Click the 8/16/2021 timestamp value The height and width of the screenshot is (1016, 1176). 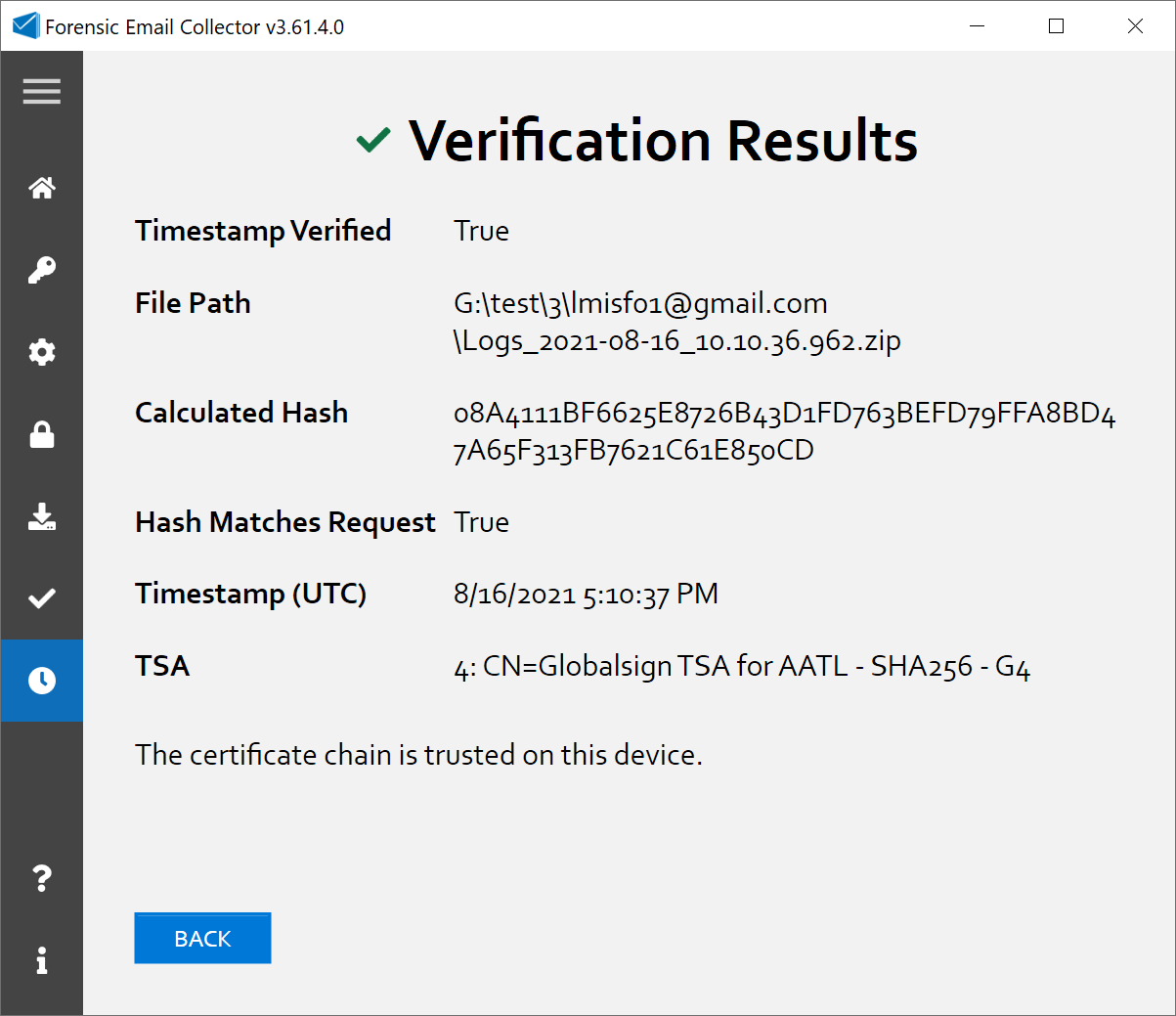[x=586, y=595]
